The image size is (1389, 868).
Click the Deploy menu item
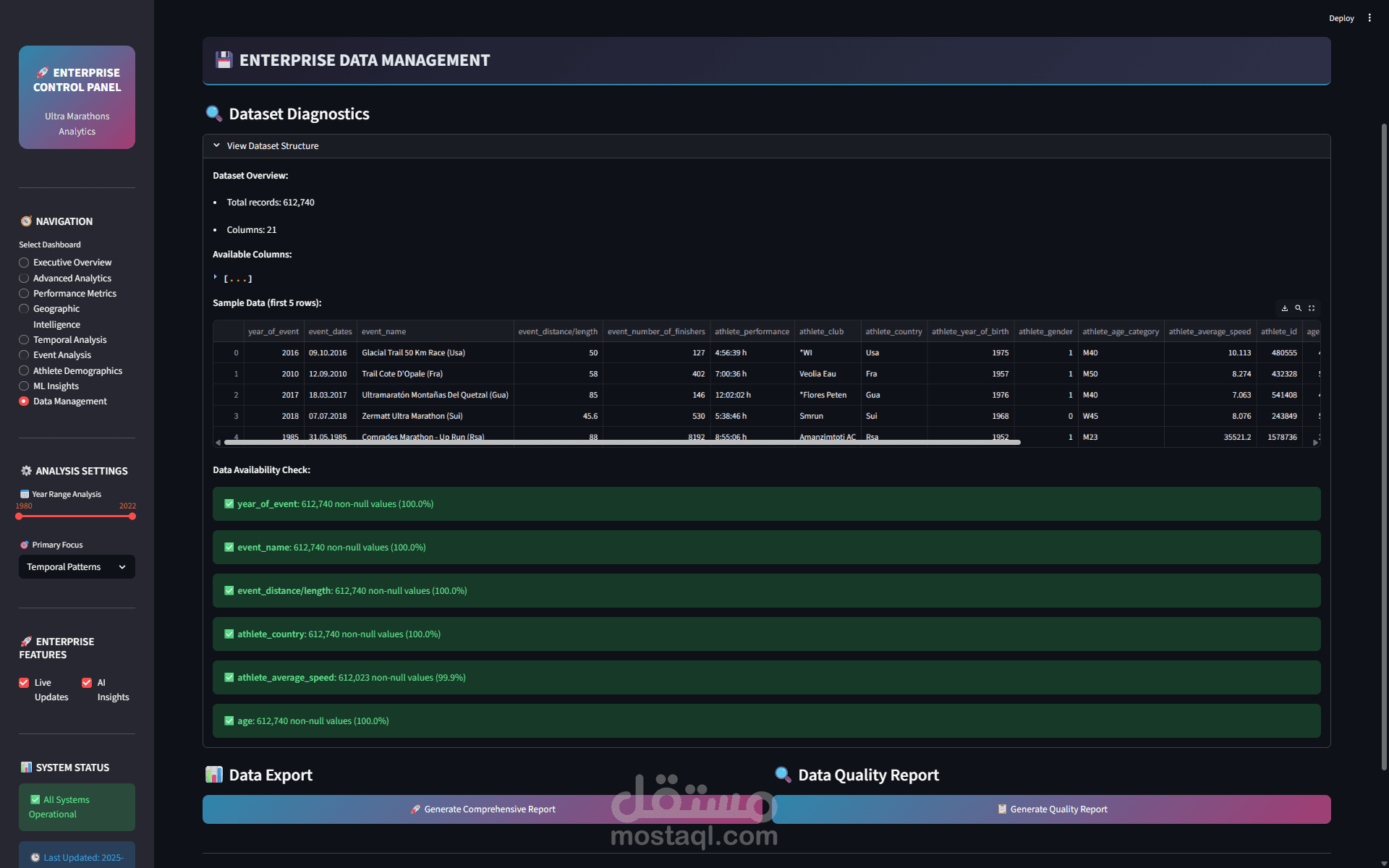pos(1341,18)
